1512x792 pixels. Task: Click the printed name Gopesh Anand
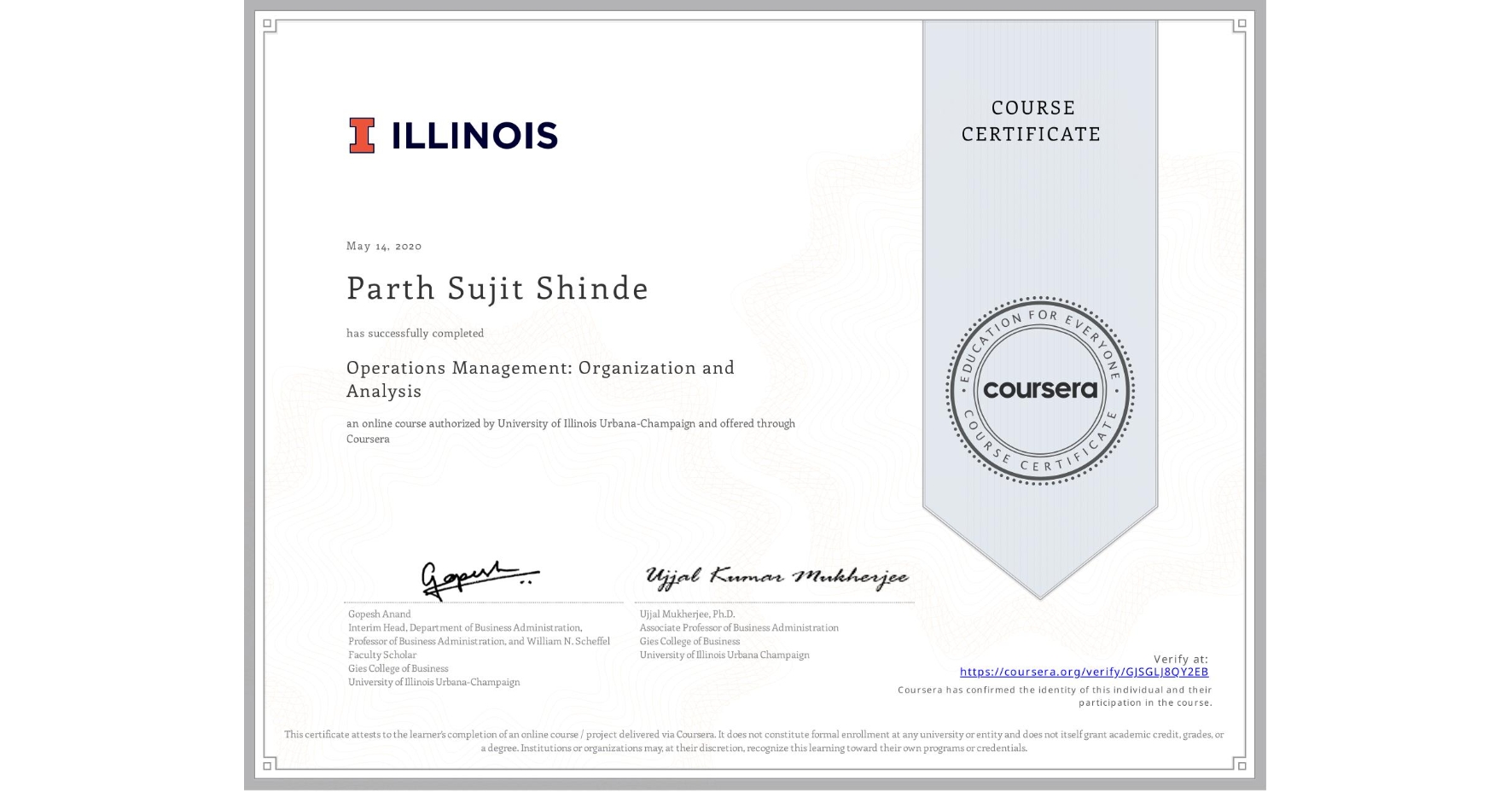tap(380, 614)
